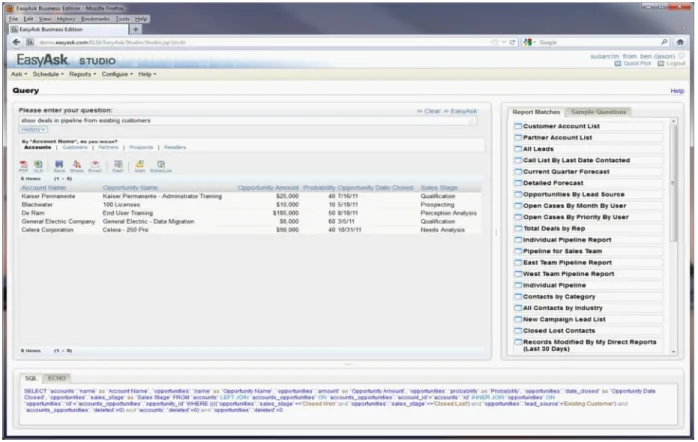Click the Share icon in toolbar
This screenshot has height=442, width=698.
click(x=77, y=166)
